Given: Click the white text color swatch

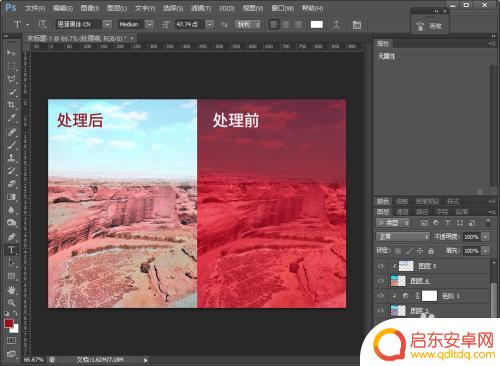Looking at the screenshot, I should click(x=317, y=25).
